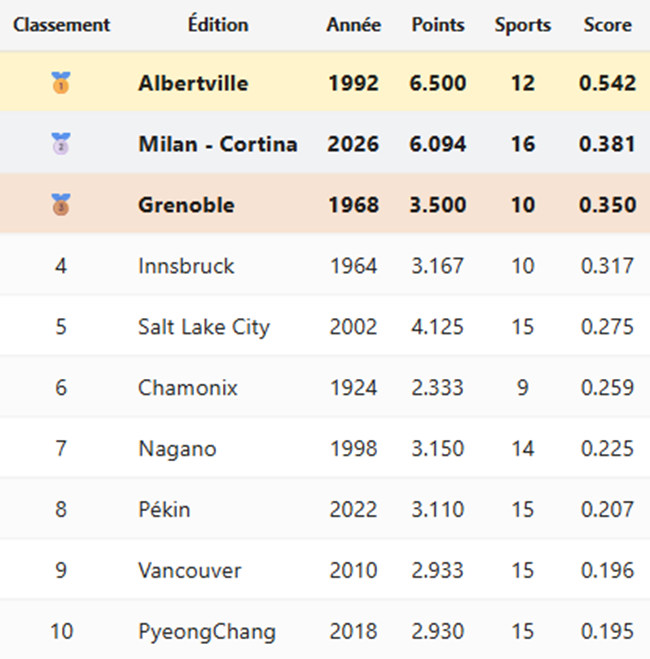Select the Vancouver table row

[190, 571]
